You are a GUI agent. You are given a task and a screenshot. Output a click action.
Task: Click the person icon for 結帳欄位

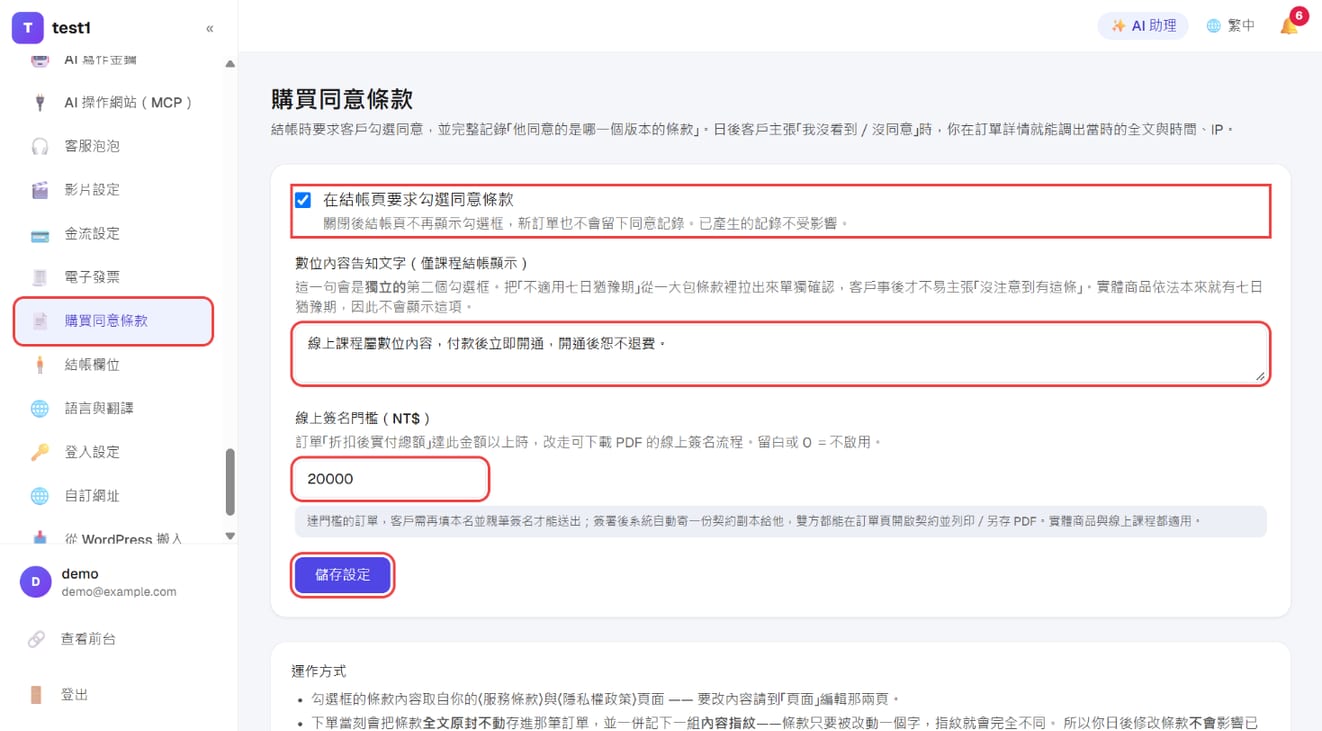(40, 365)
